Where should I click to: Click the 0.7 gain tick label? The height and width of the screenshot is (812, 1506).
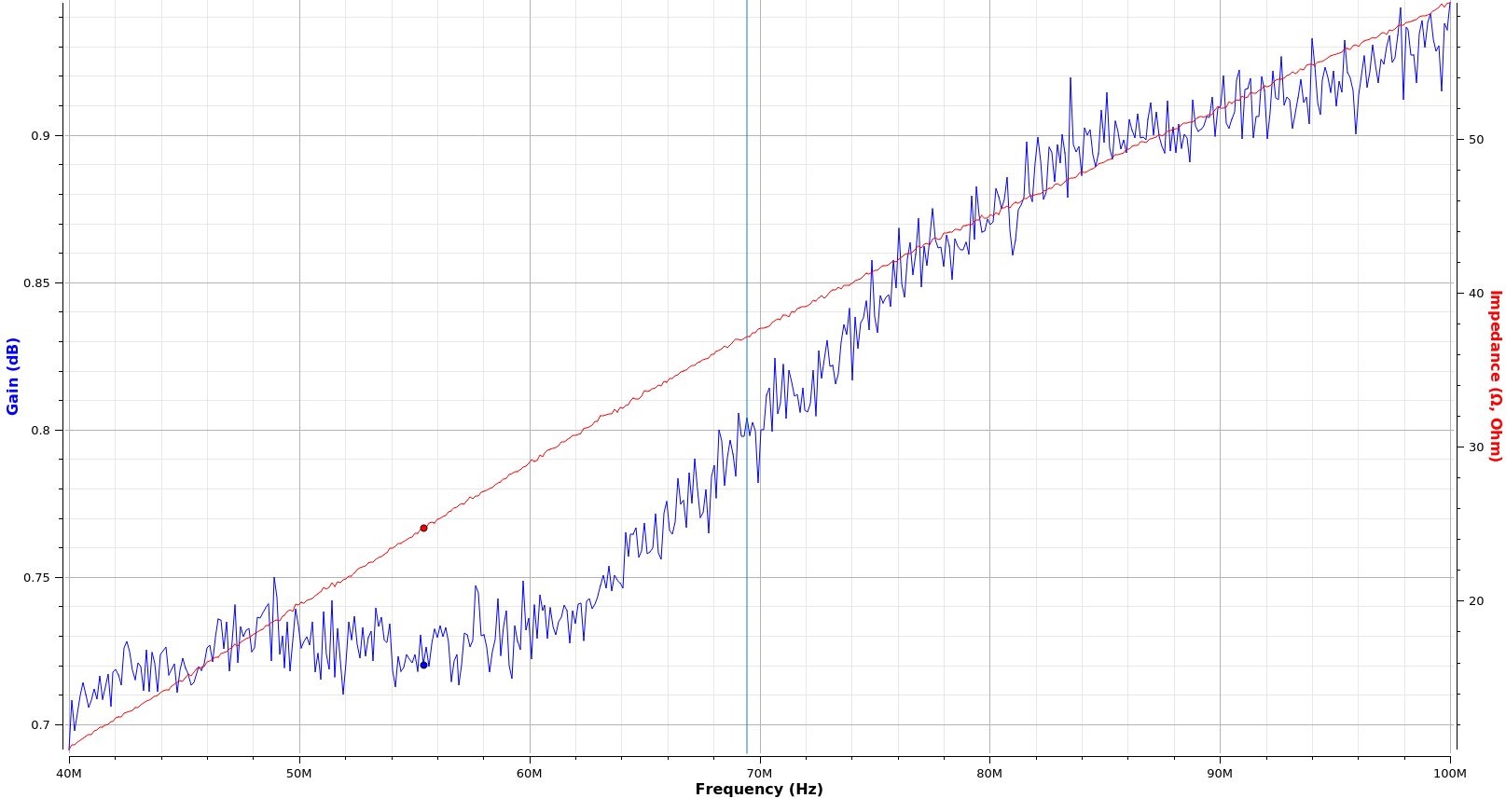(x=41, y=725)
